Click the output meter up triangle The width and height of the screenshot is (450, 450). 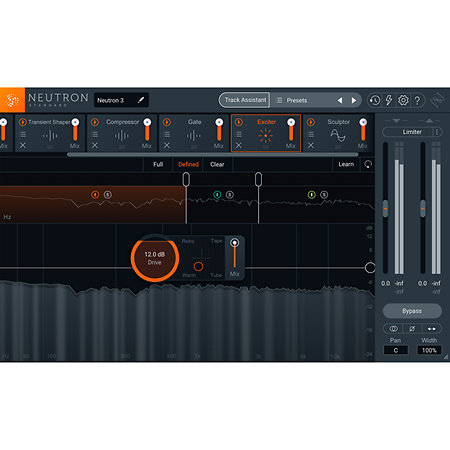click(429, 121)
